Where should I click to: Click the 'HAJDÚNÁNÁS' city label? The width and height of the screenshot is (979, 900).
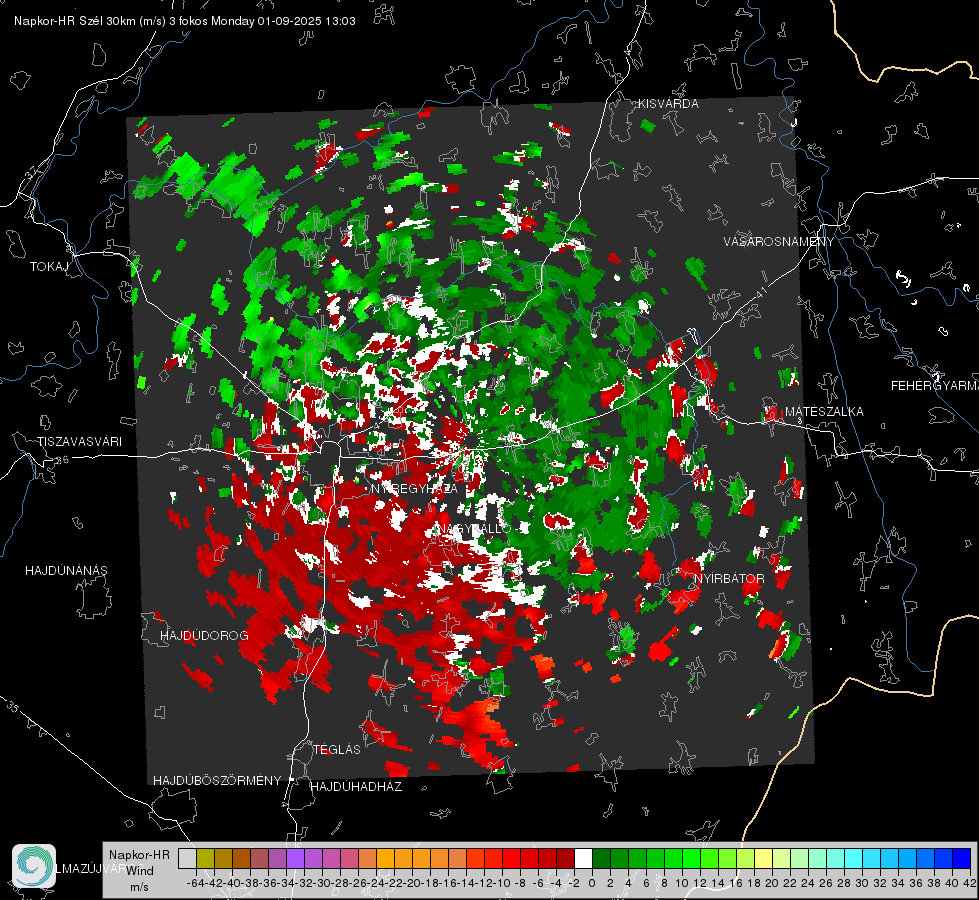66,571
